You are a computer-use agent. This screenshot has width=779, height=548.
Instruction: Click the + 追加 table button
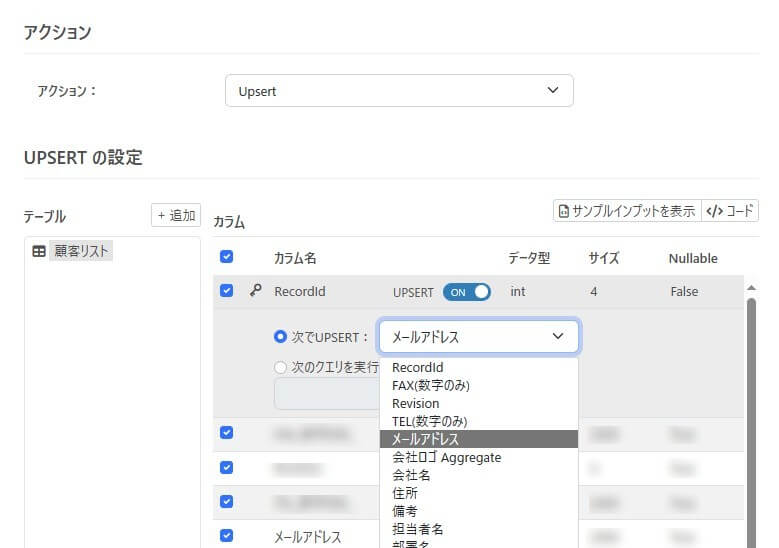[x=176, y=215]
